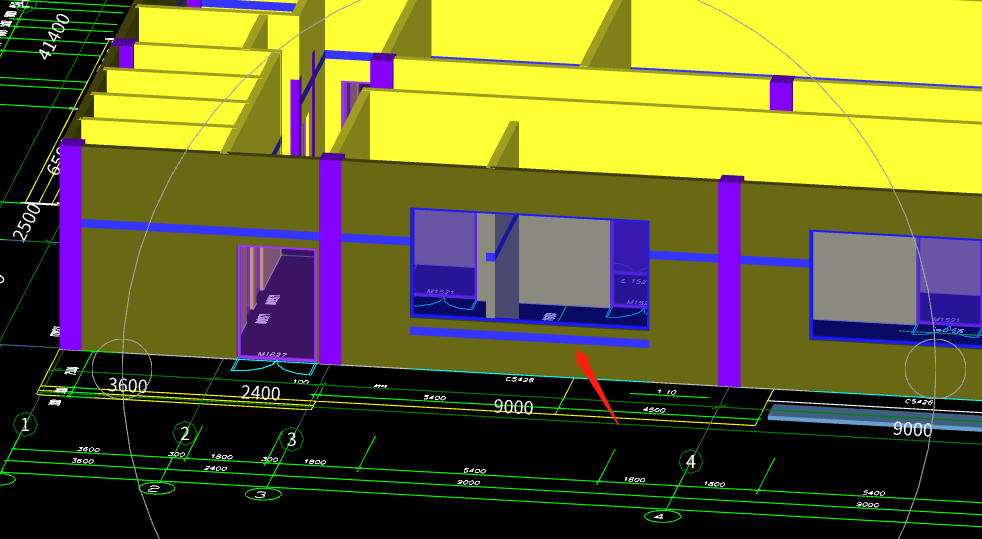Viewport: 982px width, 539px height.
Task: Click the M1521 label inside the window
Action: tap(440, 292)
